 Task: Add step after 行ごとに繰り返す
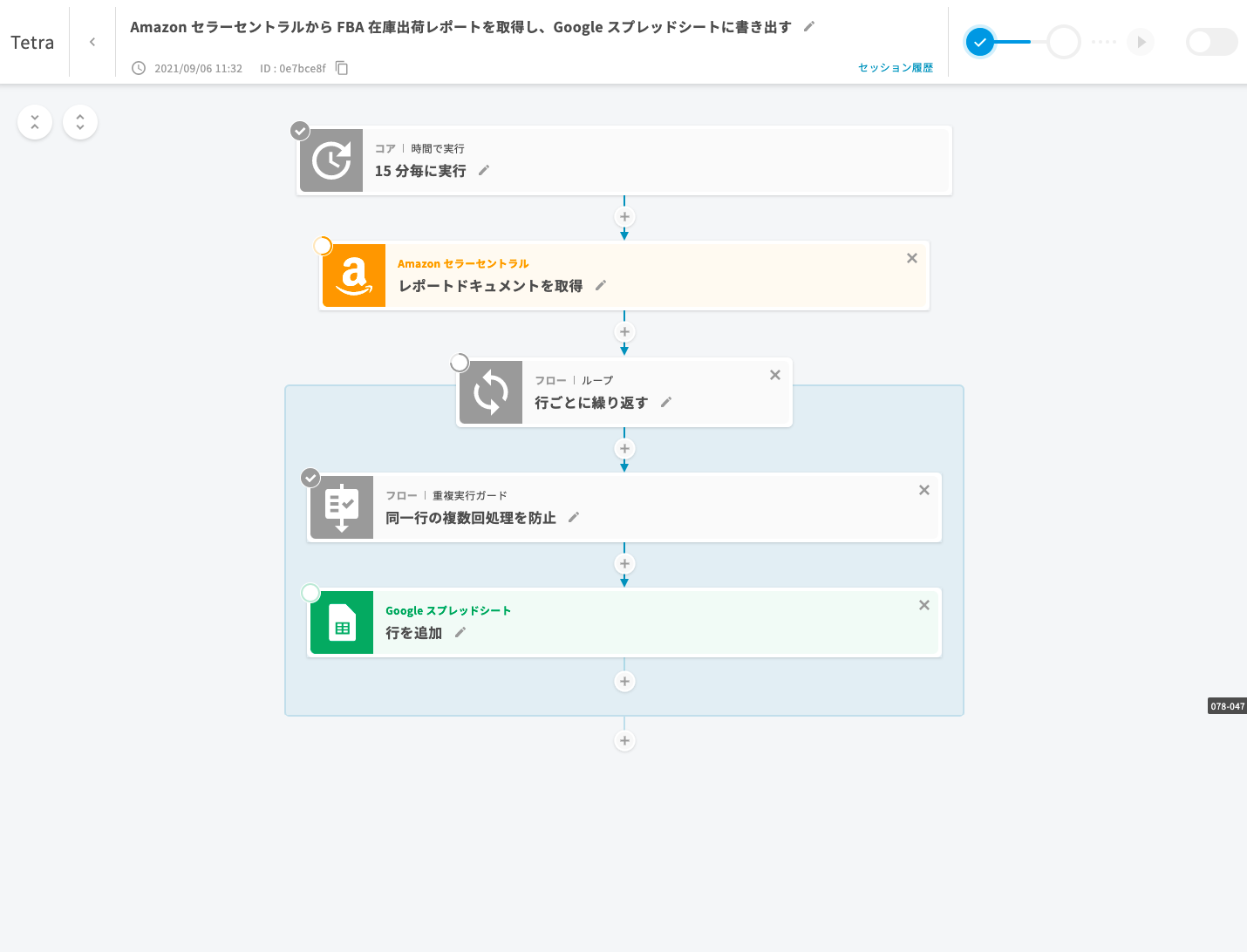[624, 449]
